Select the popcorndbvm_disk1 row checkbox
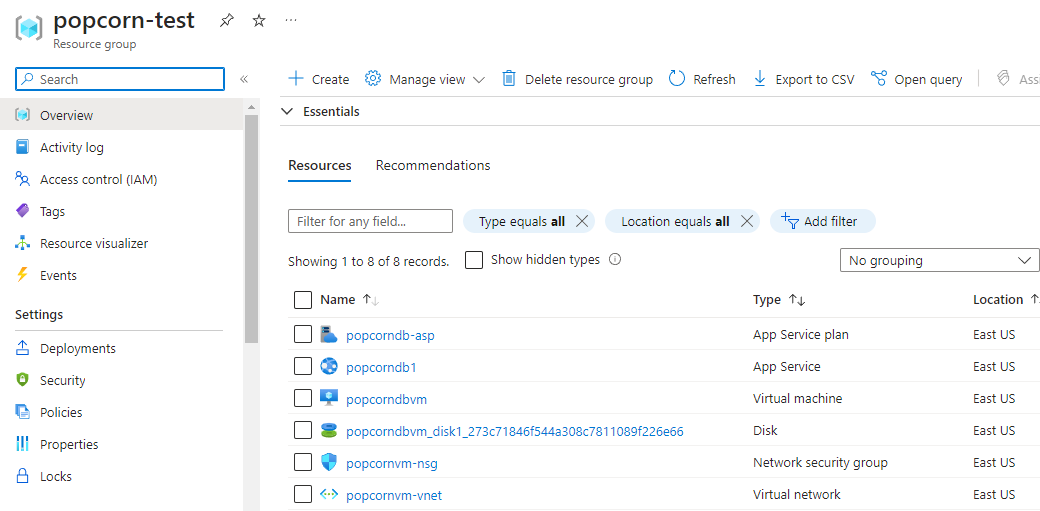 coord(302,431)
